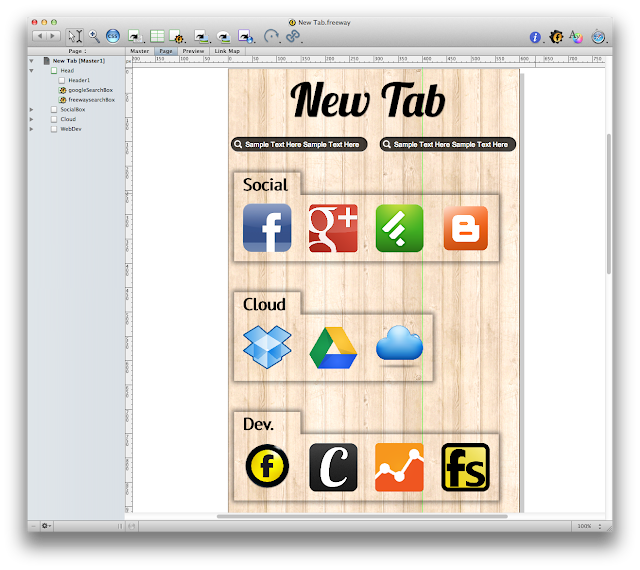The height and width of the screenshot is (570, 640).
Task: Select the rotate tool
Action: point(271,36)
